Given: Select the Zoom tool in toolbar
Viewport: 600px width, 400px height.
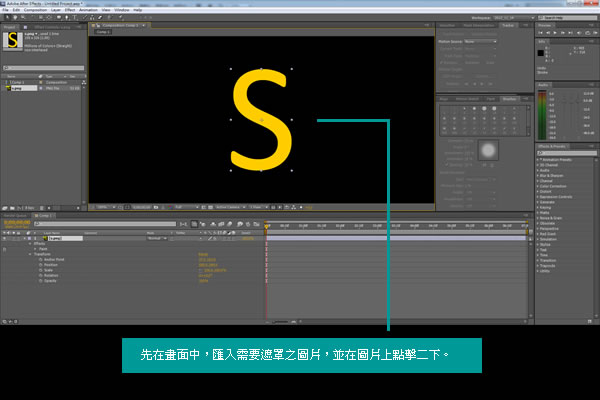Looking at the screenshot, I should (23, 17).
